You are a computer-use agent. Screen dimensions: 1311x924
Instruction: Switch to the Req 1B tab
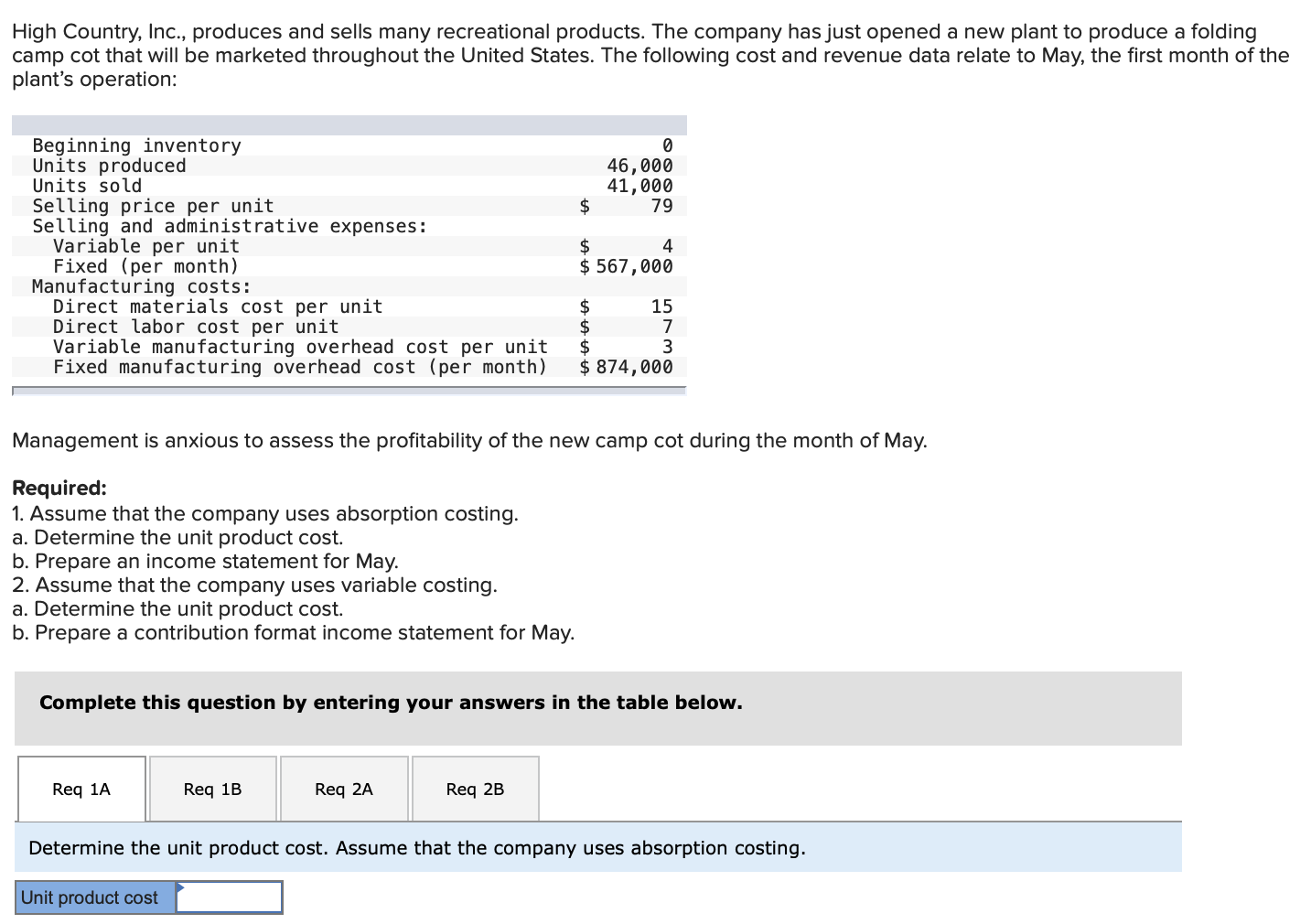[x=213, y=789]
